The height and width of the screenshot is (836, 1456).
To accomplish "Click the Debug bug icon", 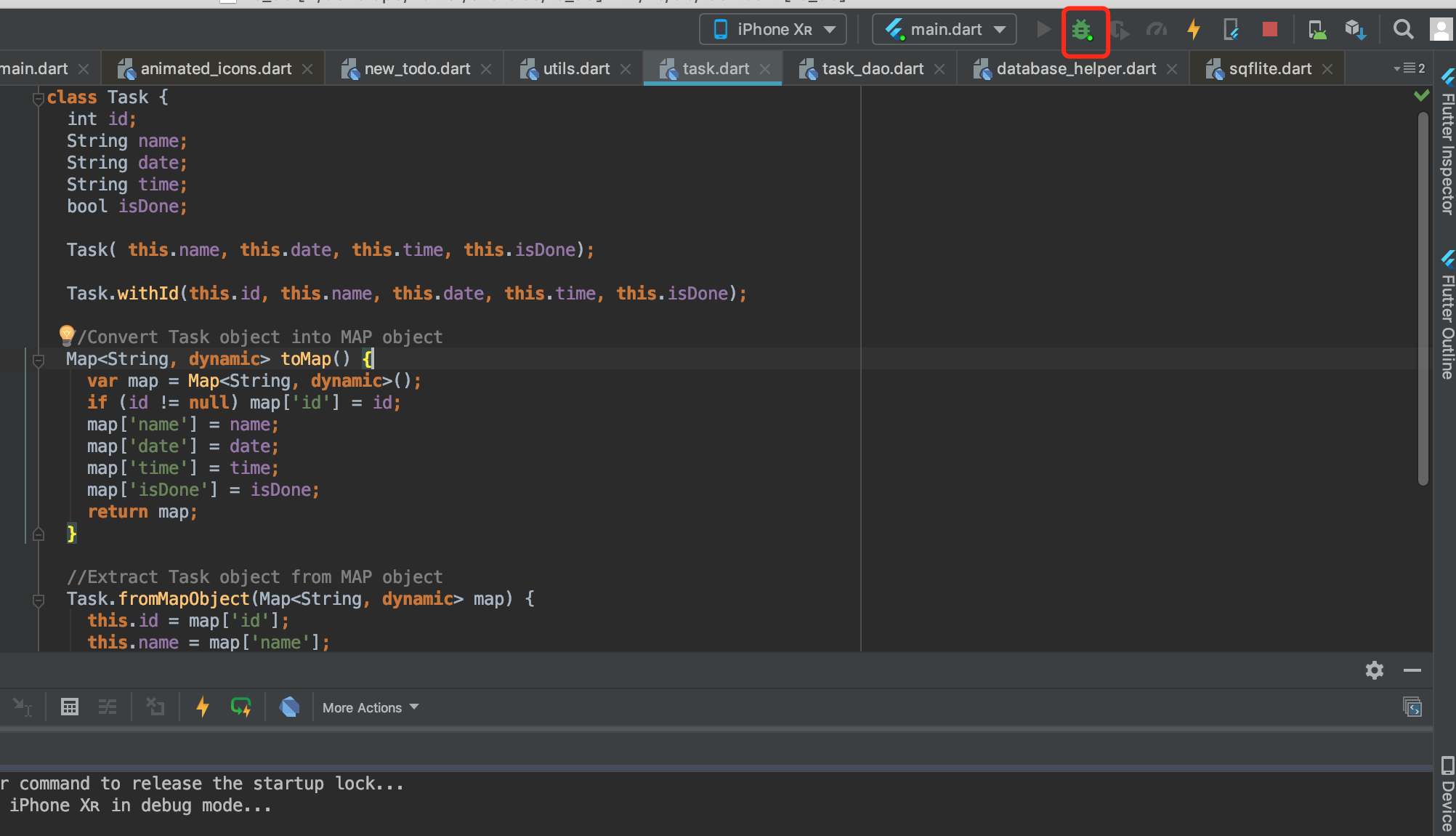I will 1083,30.
